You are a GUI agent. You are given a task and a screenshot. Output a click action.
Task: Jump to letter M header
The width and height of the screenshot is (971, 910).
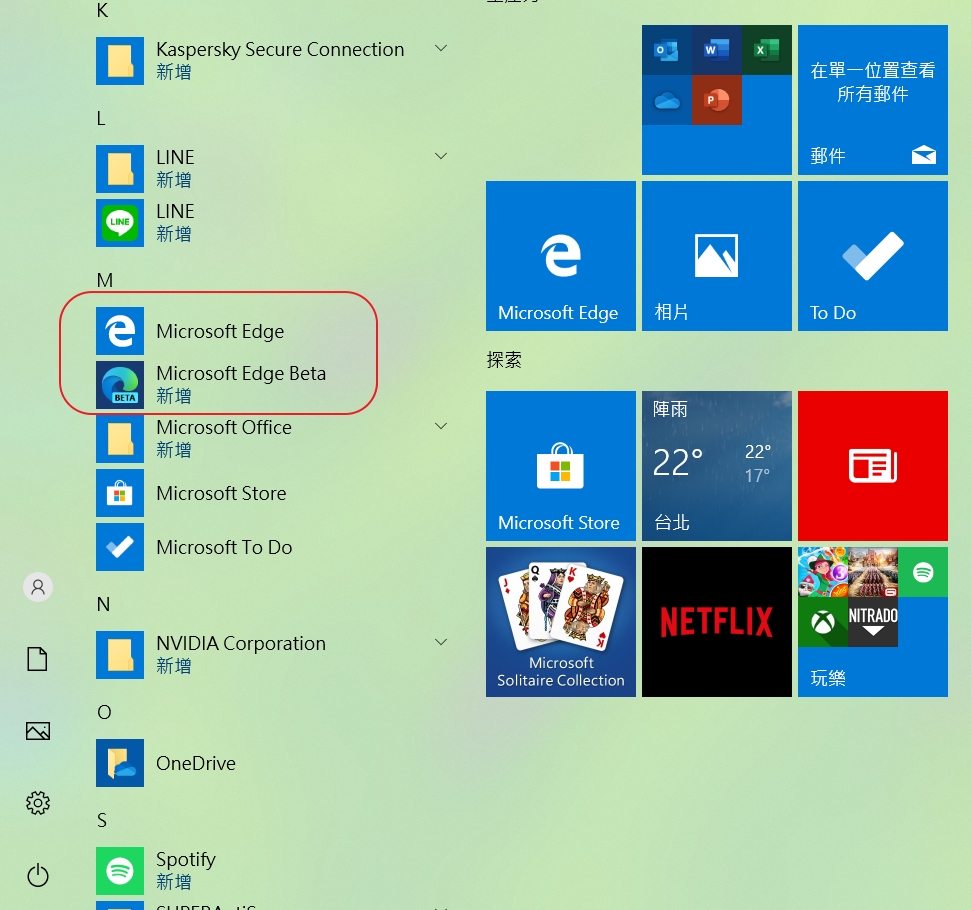(x=105, y=280)
